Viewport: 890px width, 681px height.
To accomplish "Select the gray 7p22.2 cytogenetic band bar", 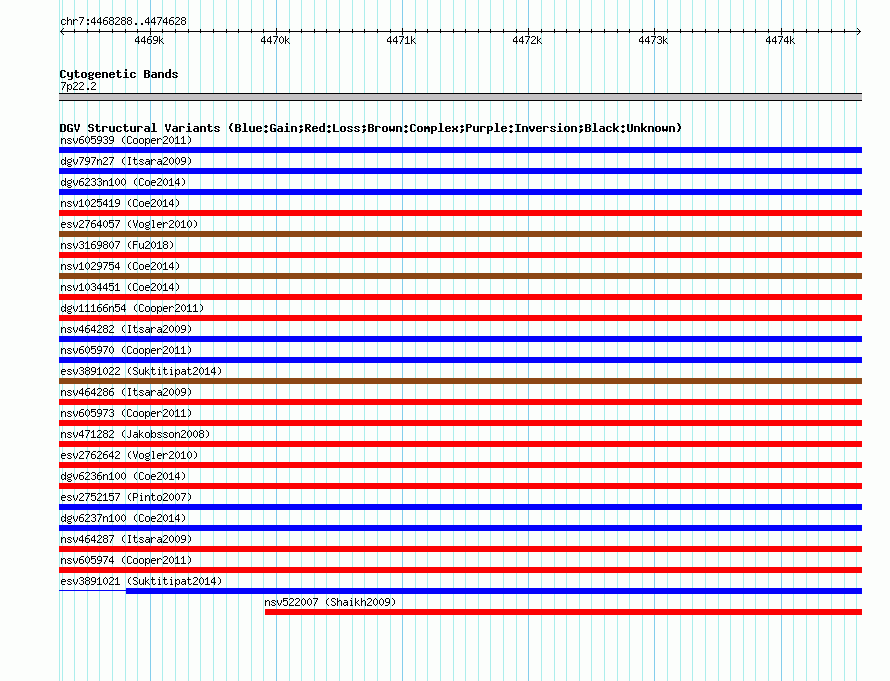I will coord(460,97).
